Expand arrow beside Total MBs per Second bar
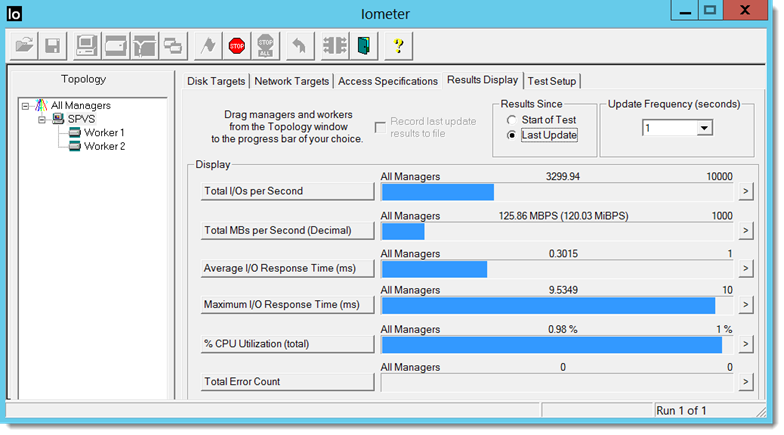 (746, 230)
